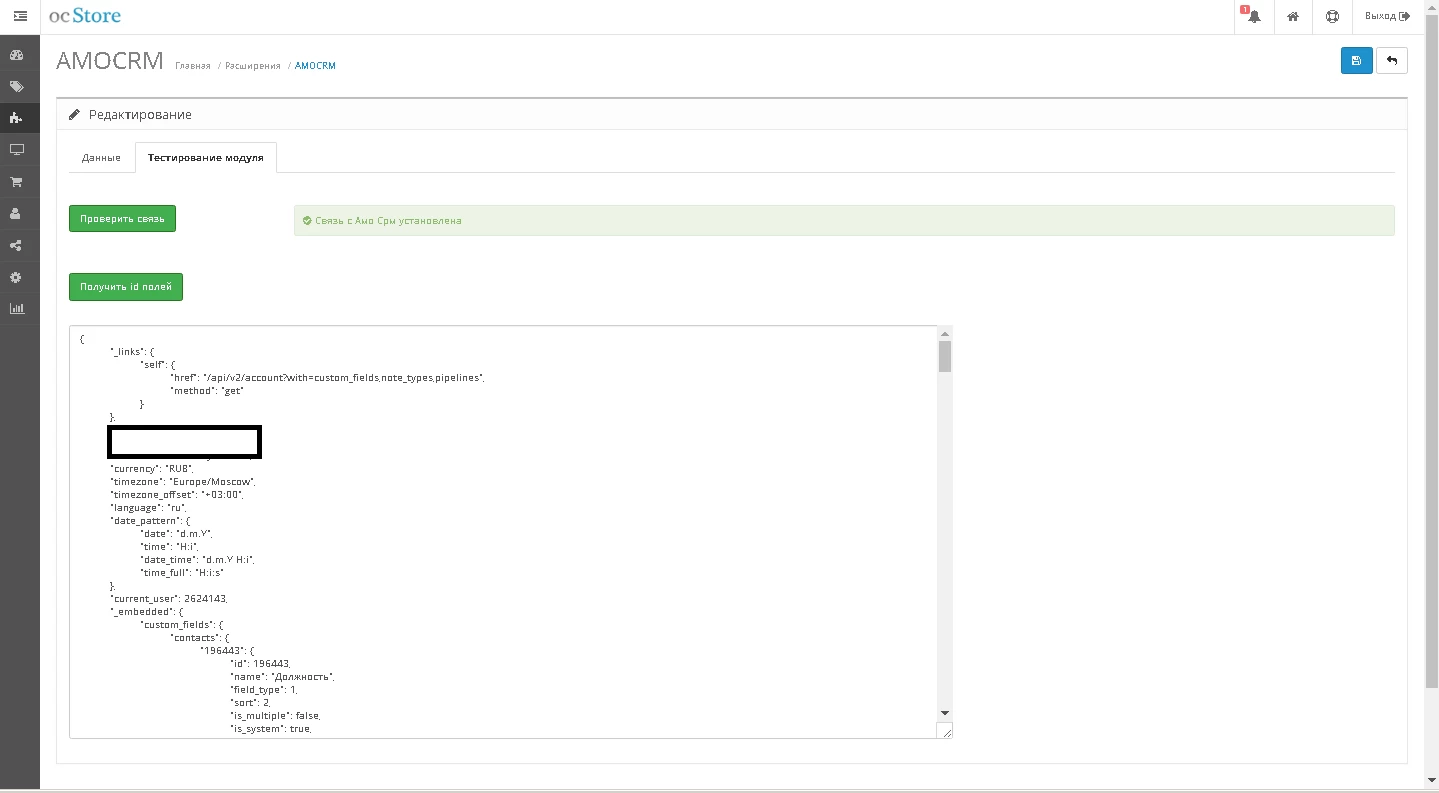
Task: Click the Получить id полей button
Action: point(126,287)
